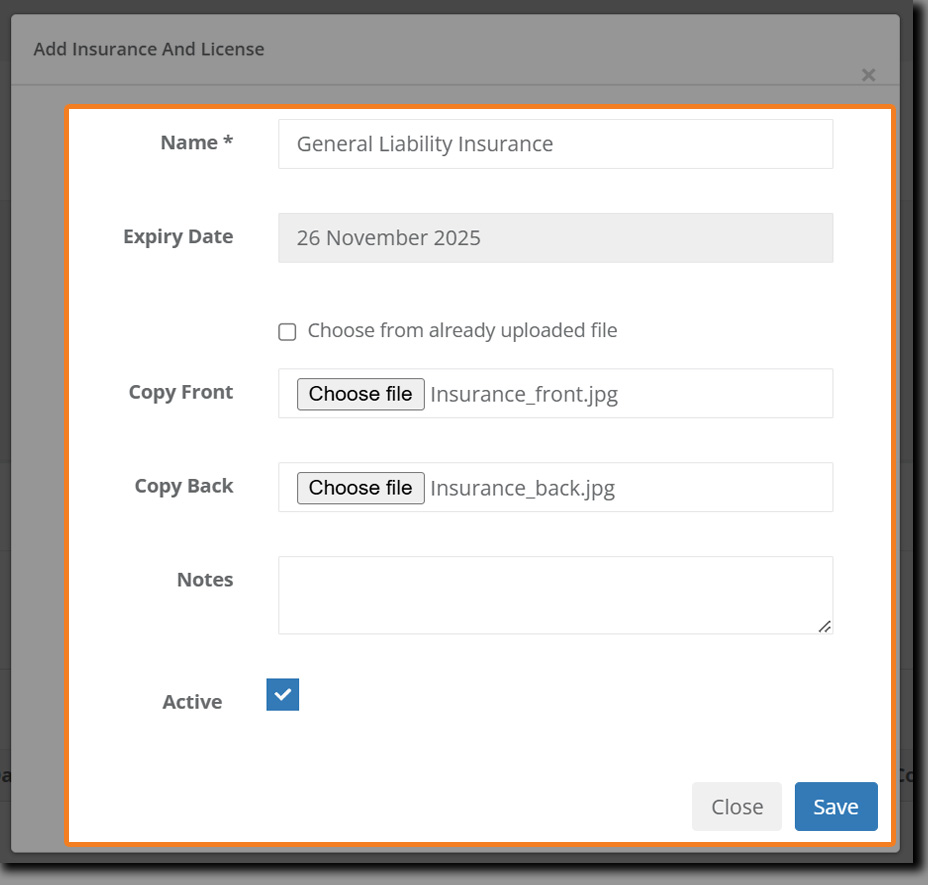Click the Copy Front label
This screenshot has height=885, width=928.
(181, 392)
